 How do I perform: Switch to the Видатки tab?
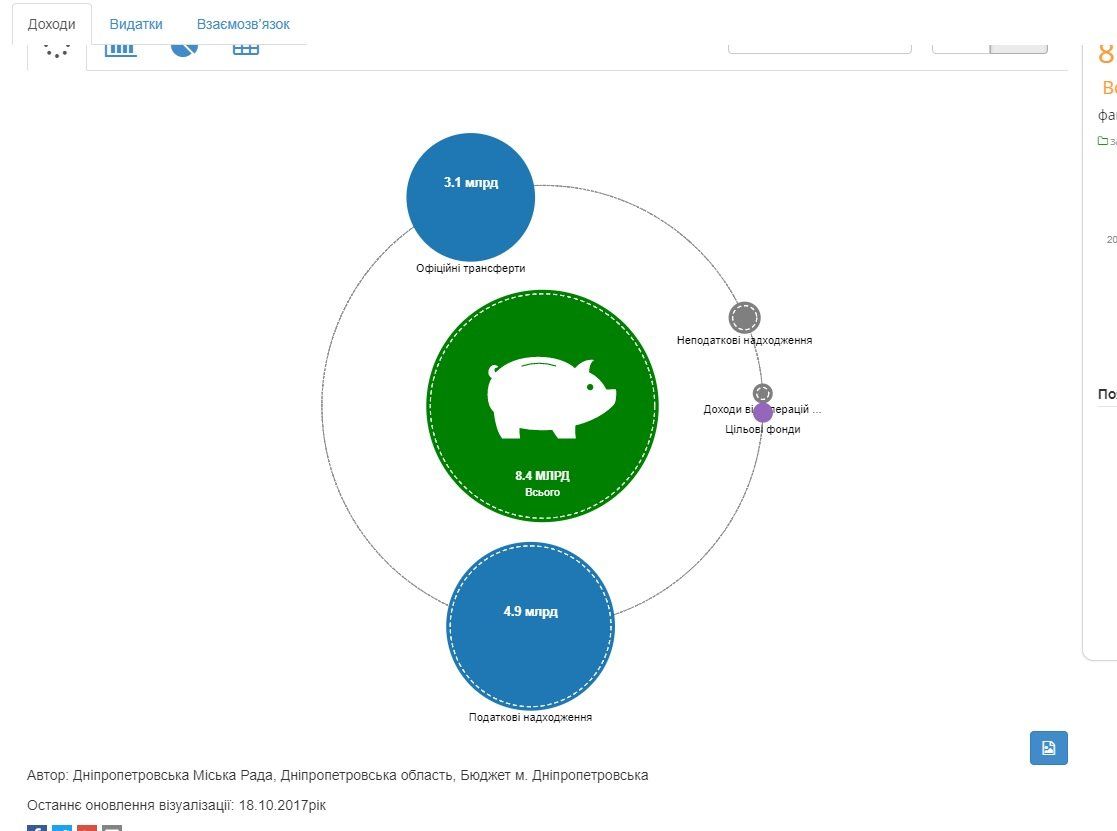click(136, 24)
